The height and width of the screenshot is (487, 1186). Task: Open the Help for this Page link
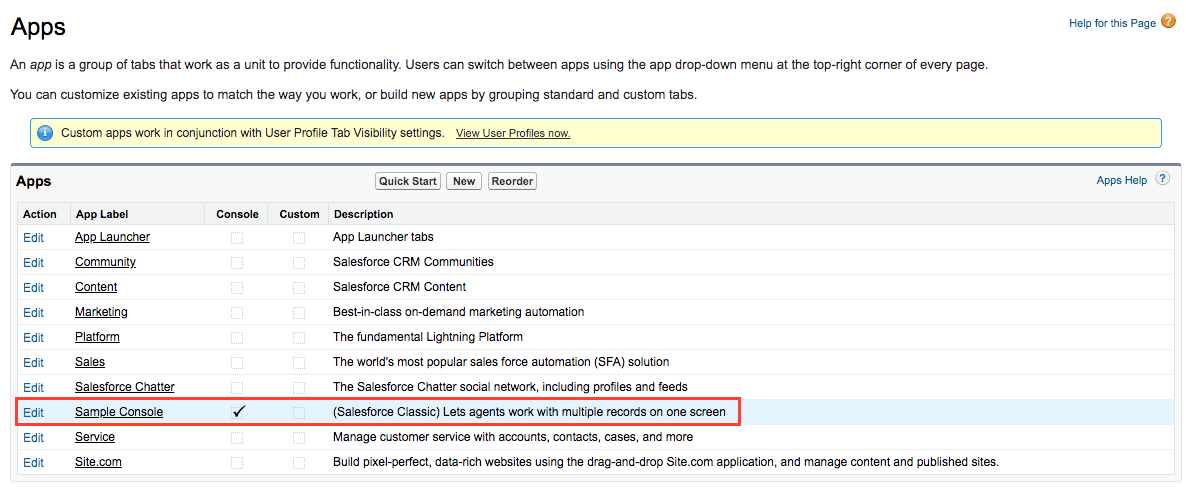1112,23
